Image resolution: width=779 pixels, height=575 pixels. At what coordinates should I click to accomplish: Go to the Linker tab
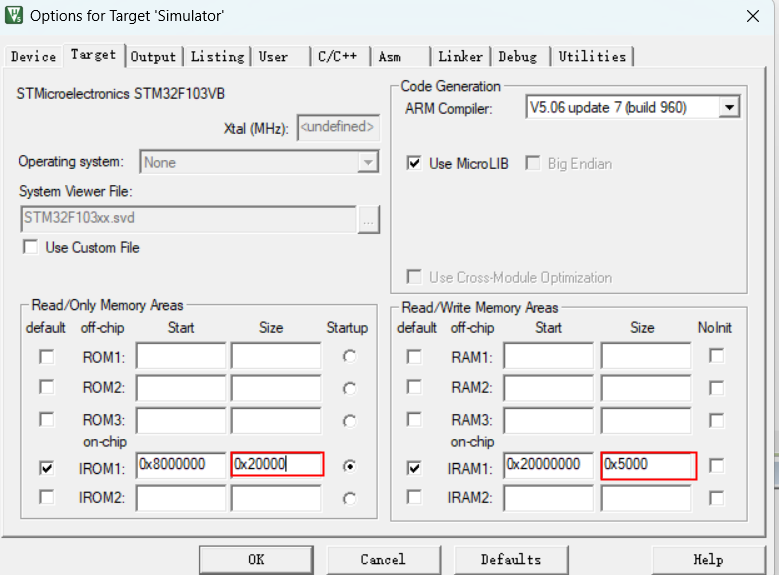460,57
